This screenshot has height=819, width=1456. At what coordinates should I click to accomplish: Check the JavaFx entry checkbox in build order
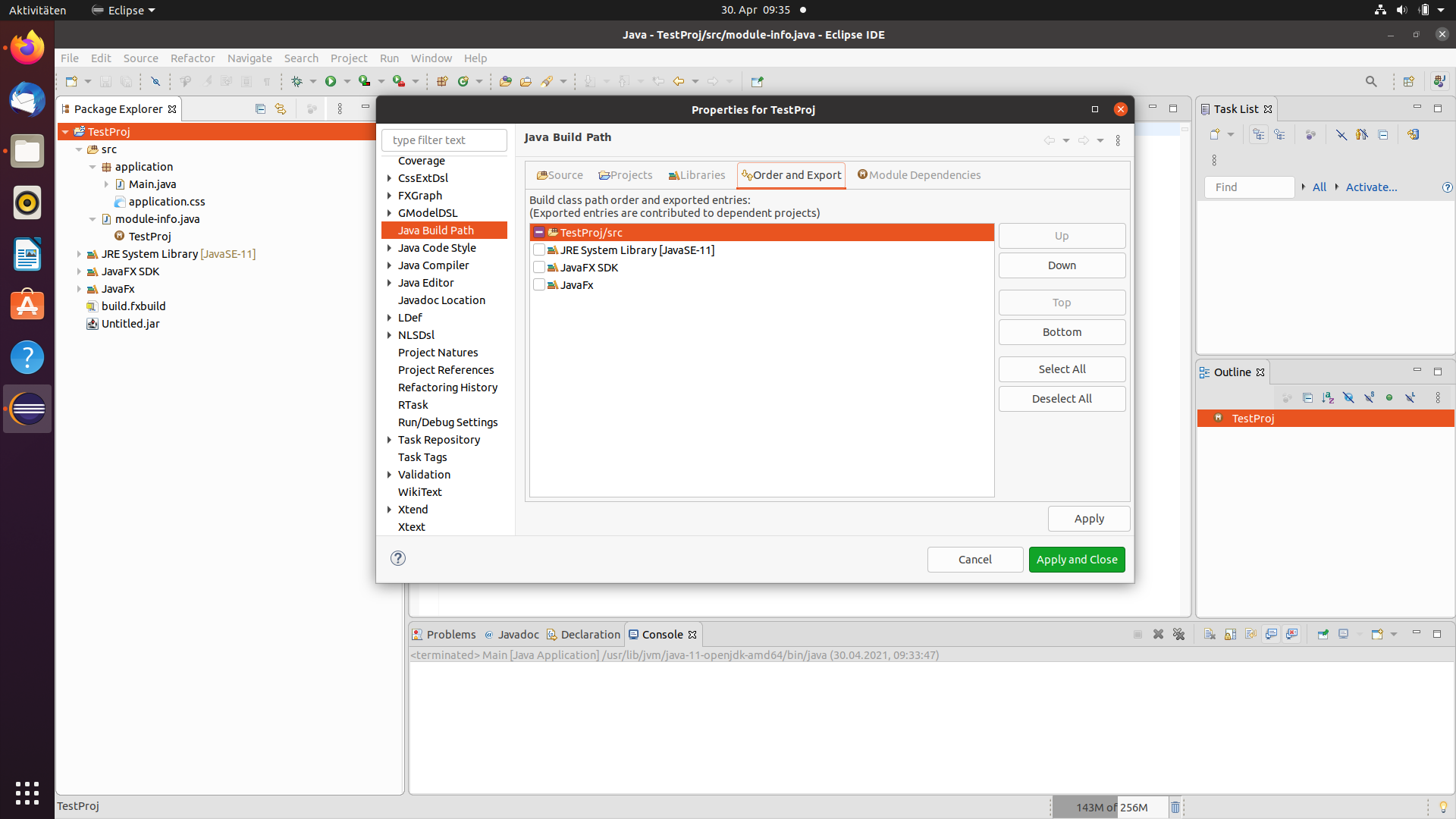tap(538, 285)
